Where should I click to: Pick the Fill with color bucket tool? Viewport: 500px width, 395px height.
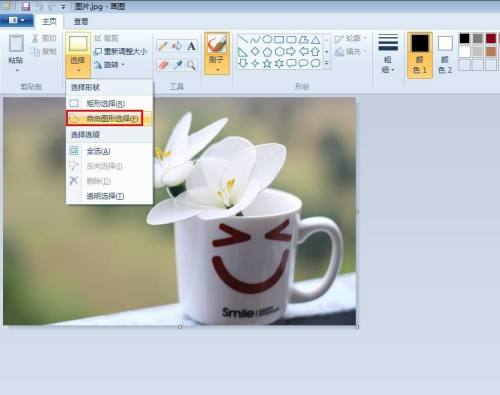[177, 46]
